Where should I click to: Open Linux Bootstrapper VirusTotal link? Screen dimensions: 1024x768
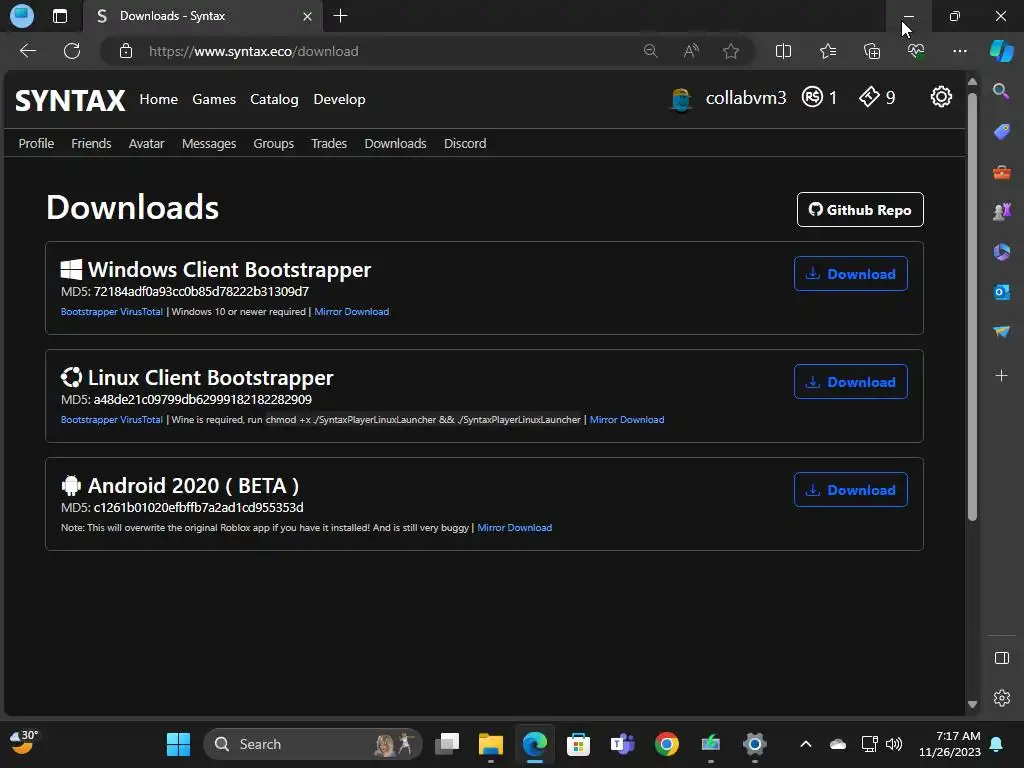coord(112,419)
